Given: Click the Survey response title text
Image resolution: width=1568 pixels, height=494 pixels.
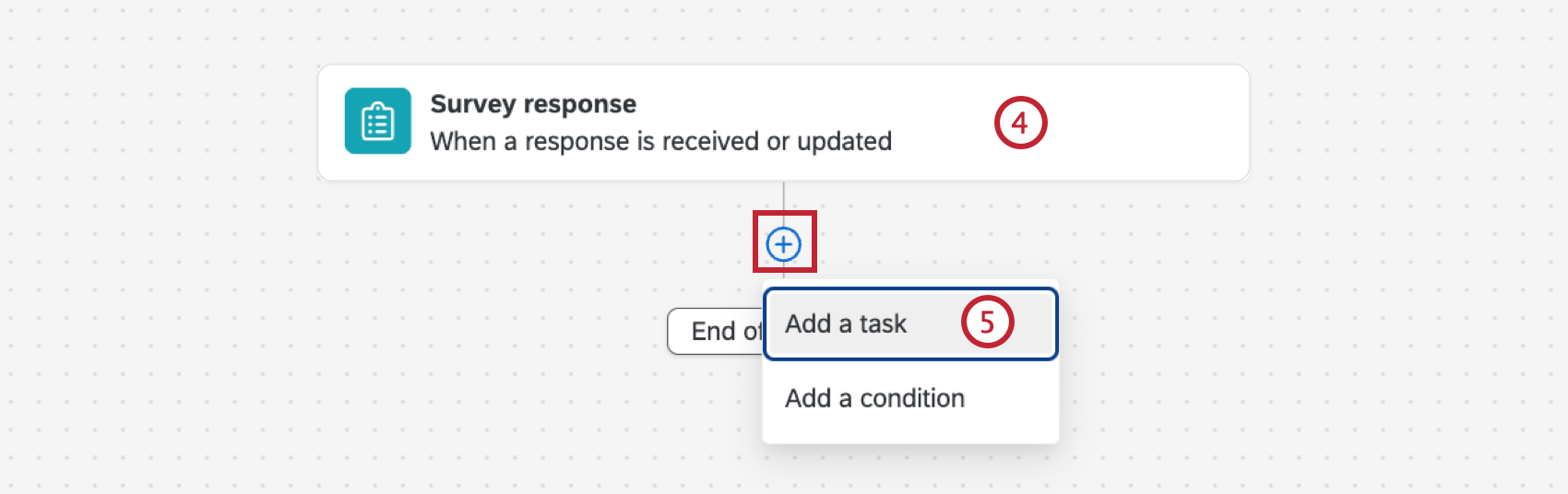Looking at the screenshot, I should tap(533, 104).
